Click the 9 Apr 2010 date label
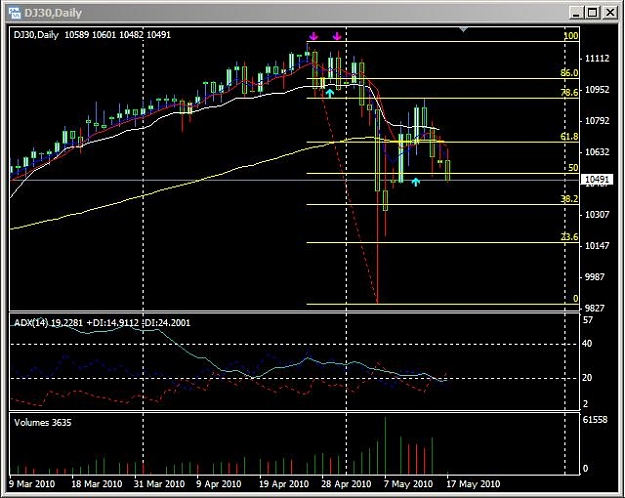 tap(218, 484)
